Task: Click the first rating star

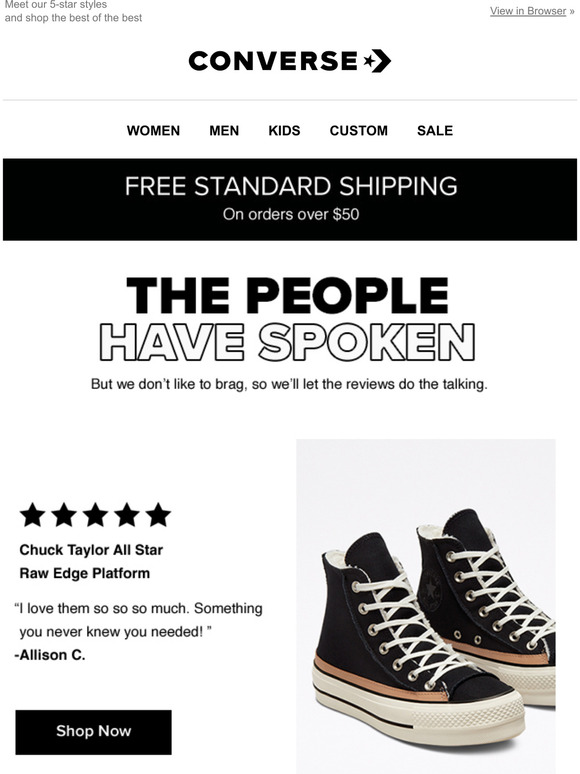Action: pos(33,515)
